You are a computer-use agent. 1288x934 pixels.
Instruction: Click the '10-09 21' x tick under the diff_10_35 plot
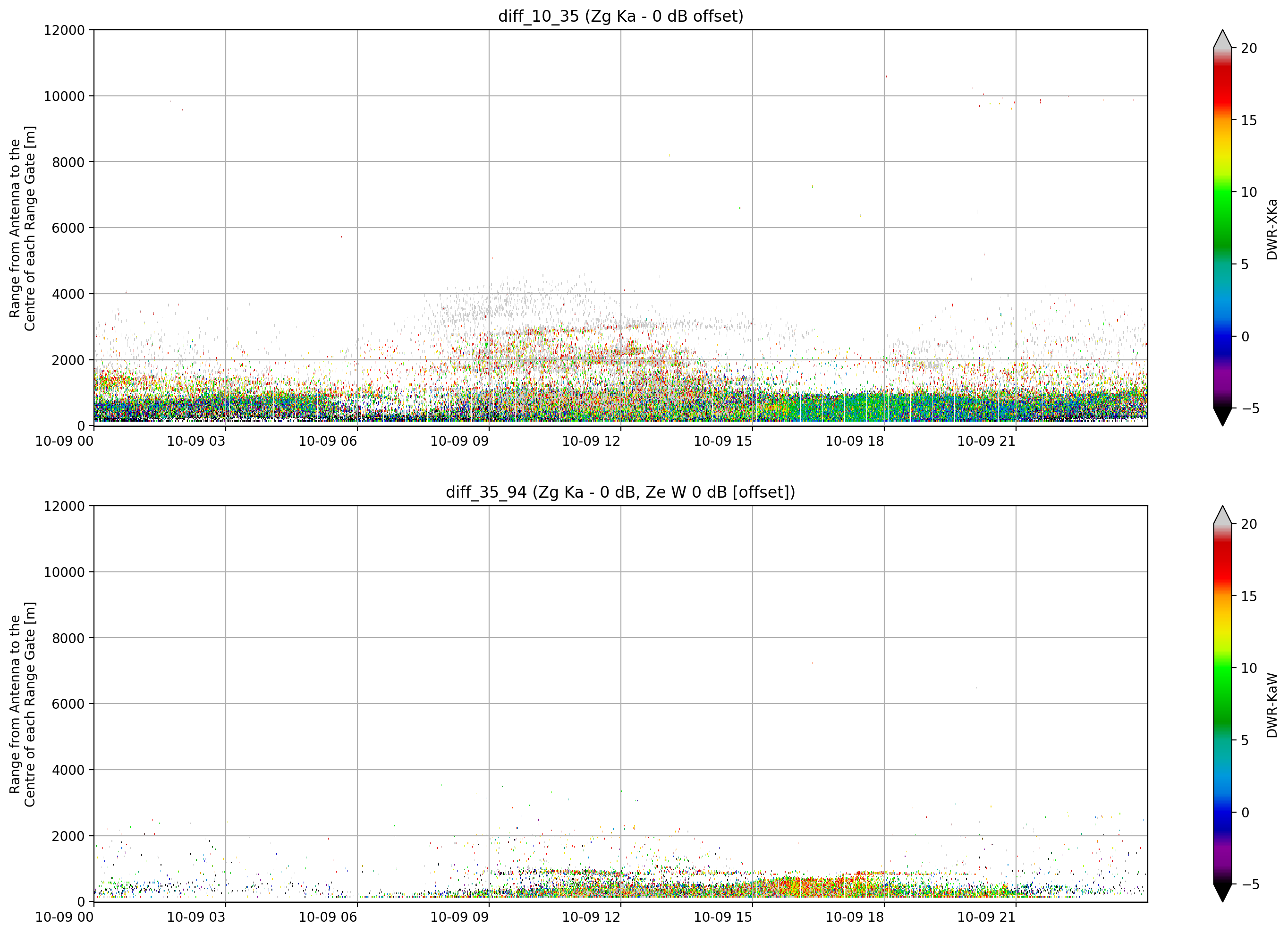(986, 442)
